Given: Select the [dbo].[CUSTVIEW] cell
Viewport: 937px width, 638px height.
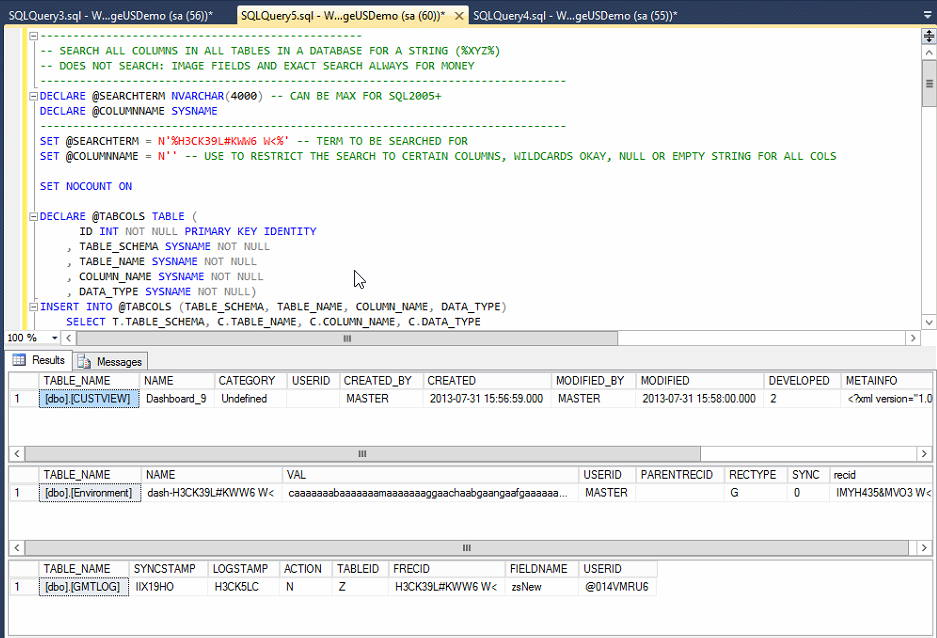Looking at the screenshot, I should (x=88, y=398).
